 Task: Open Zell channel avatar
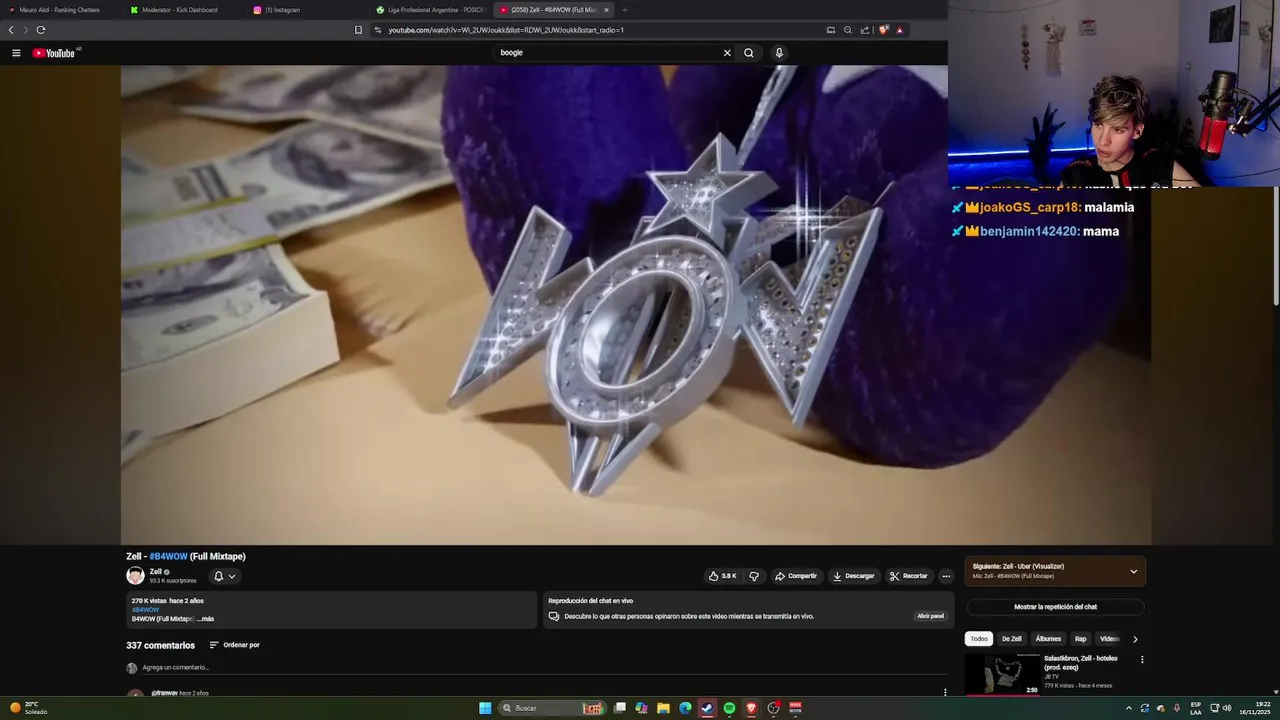tap(135, 575)
